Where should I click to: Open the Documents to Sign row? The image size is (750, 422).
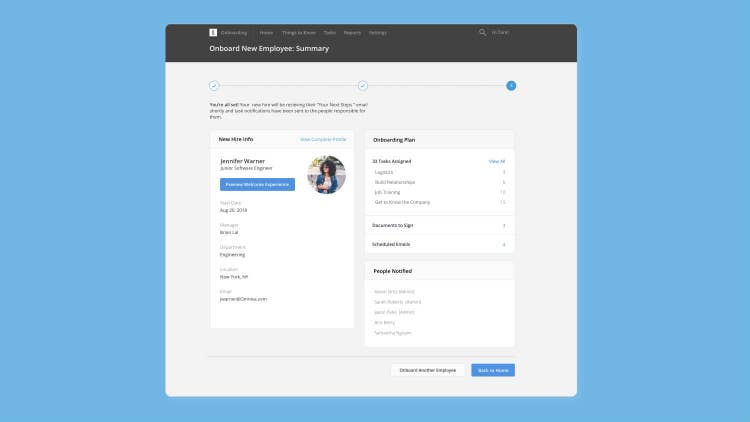coord(440,225)
